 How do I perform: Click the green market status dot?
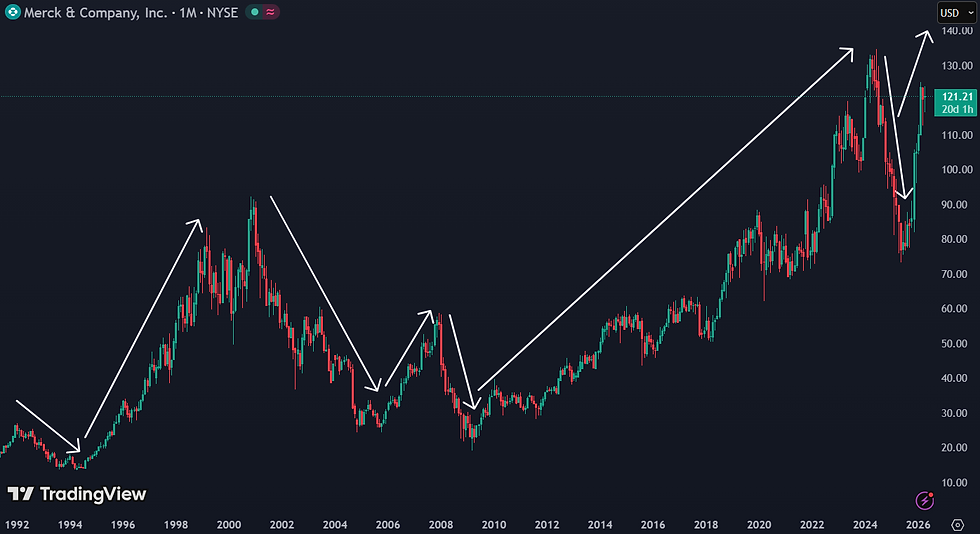(x=254, y=12)
